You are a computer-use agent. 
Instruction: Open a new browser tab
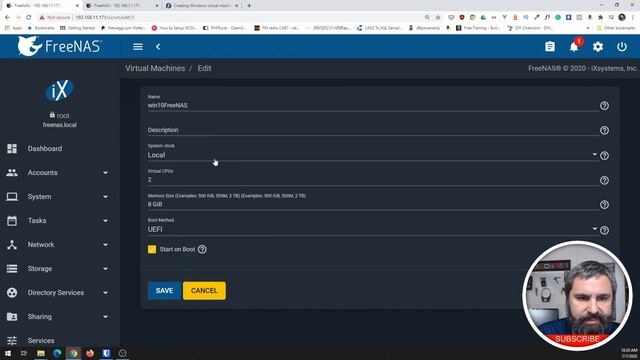pyautogui.click(x=249, y=6)
